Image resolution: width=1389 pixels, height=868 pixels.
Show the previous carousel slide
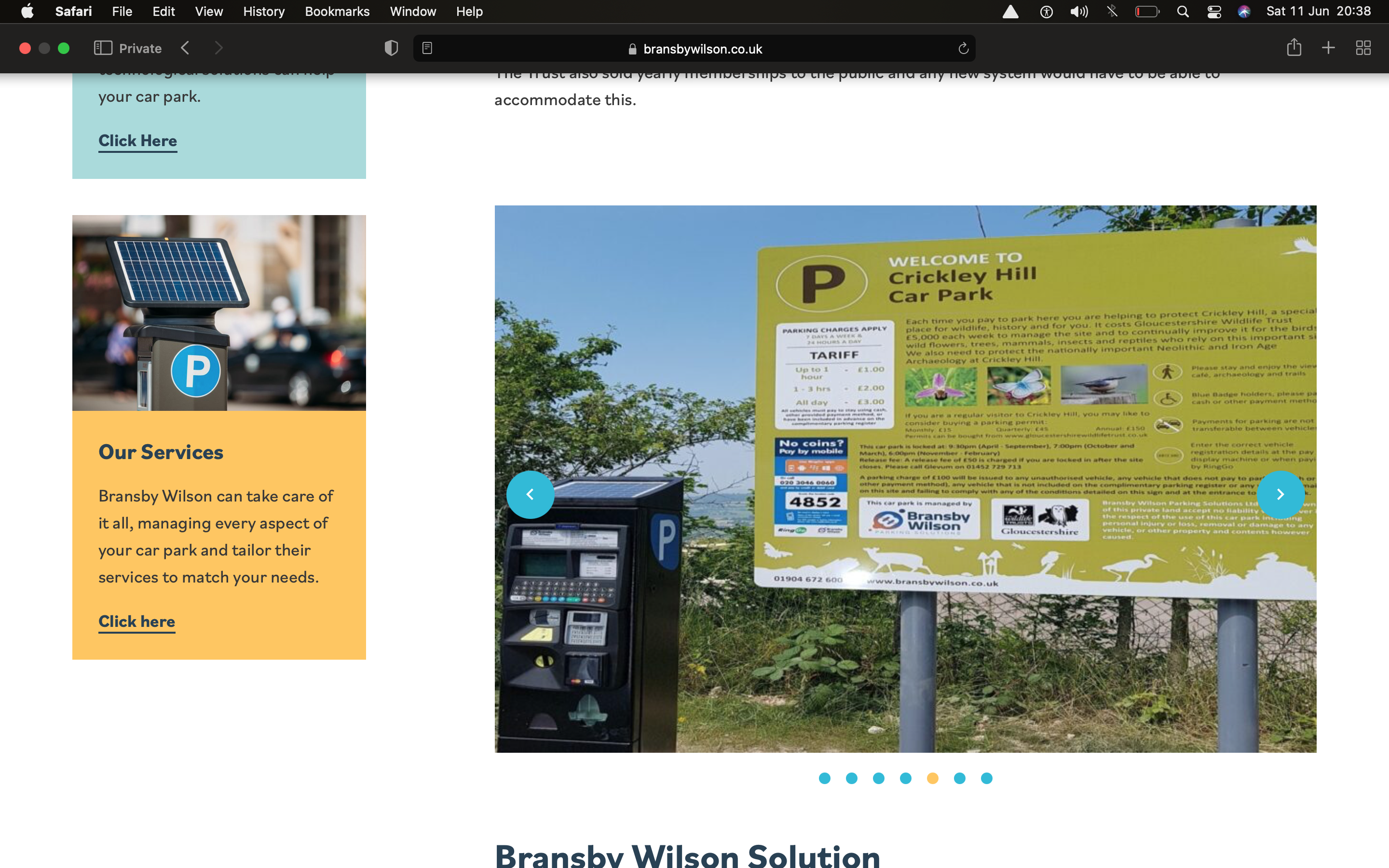(530, 494)
